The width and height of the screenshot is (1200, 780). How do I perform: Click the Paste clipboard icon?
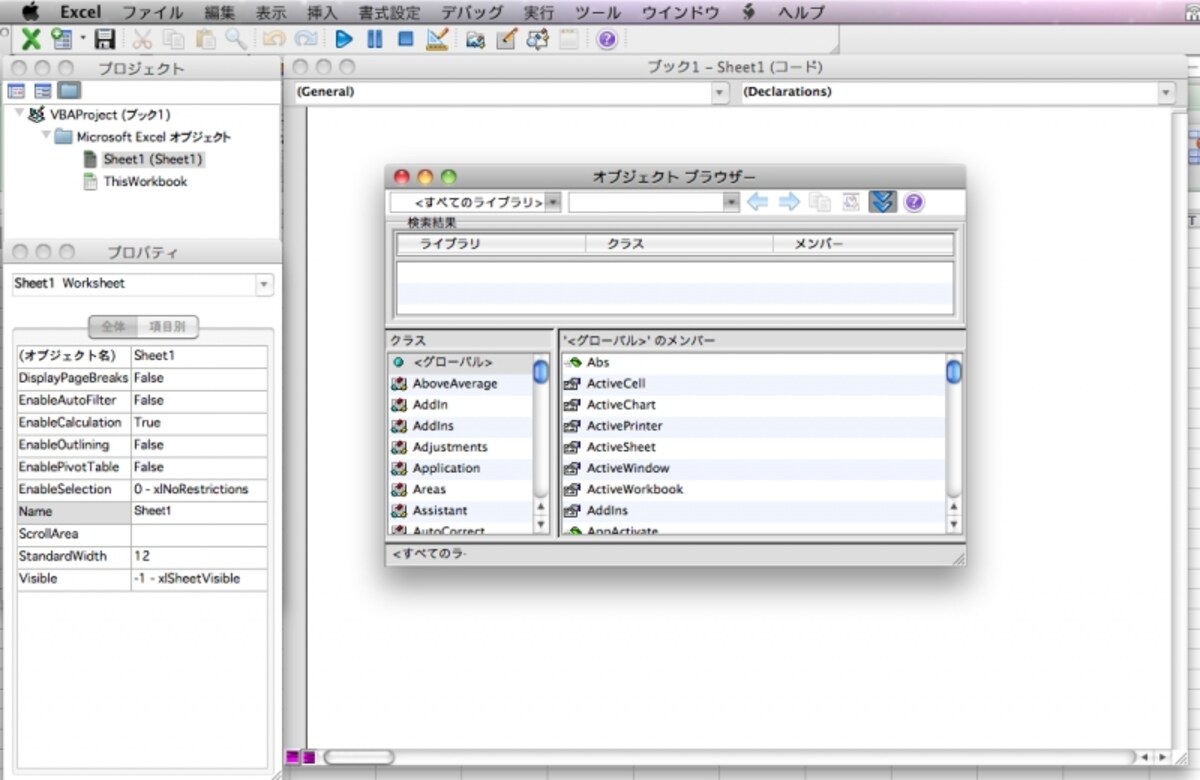pyautogui.click(x=206, y=39)
